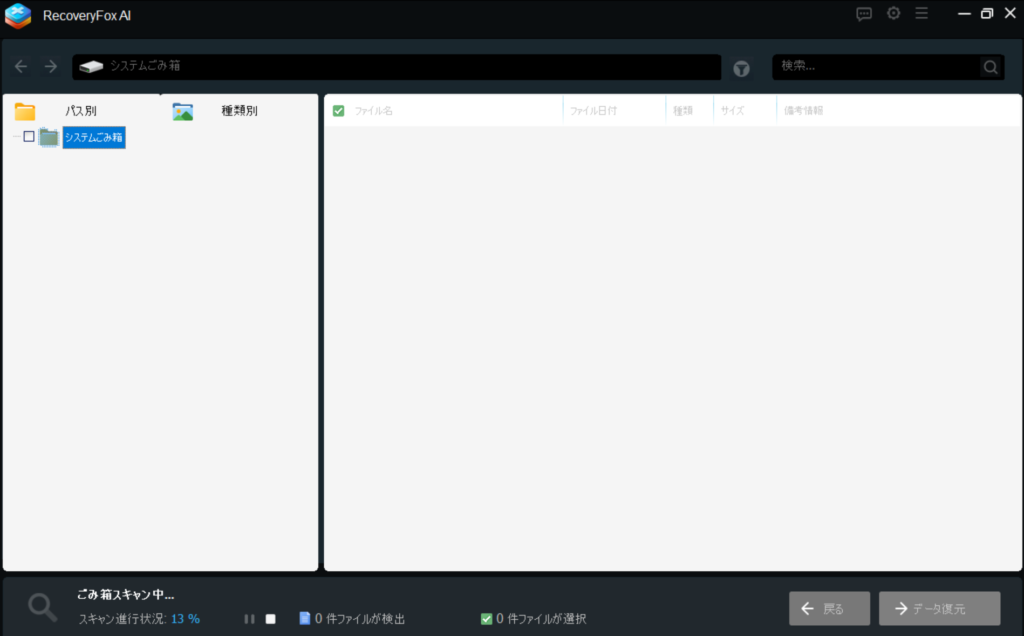This screenshot has width=1024, height=636.
Task: Open settings via the gear icon
Action: tap(893, 14)
